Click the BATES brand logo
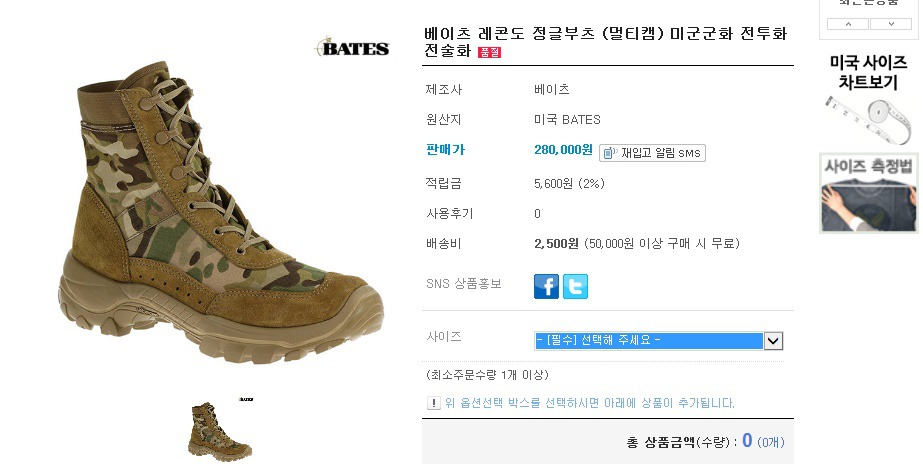The height and width of the screenshot is (464, 923). [x=353, y=48]
